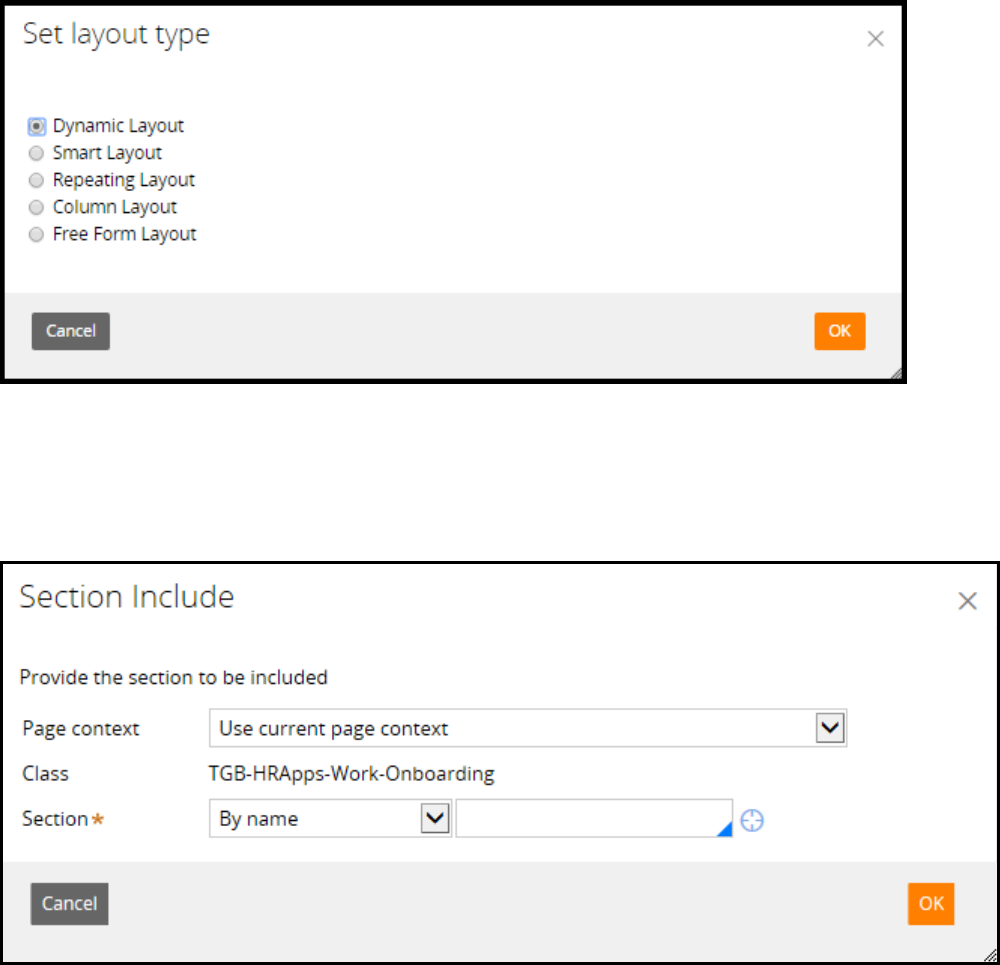Select the Dynamic Layout radio button
This screenshot has width=1000, height=965.
pos(37,126)
